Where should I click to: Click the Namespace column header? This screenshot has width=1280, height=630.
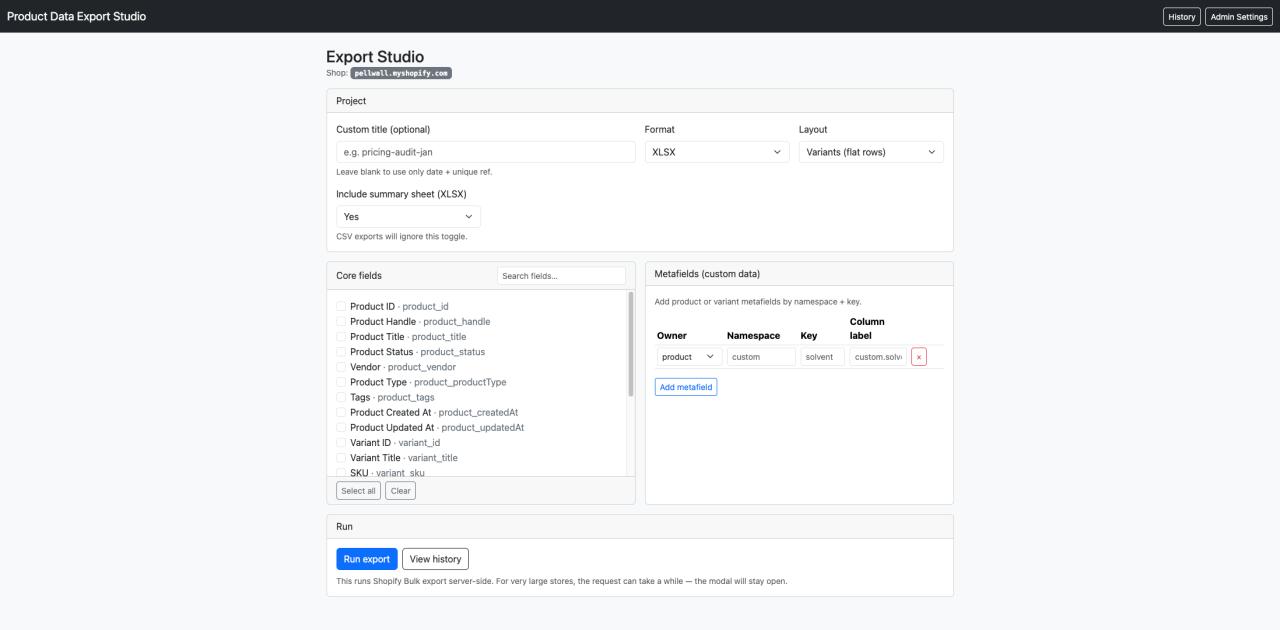pyautogui.click(x=753, y=336)
